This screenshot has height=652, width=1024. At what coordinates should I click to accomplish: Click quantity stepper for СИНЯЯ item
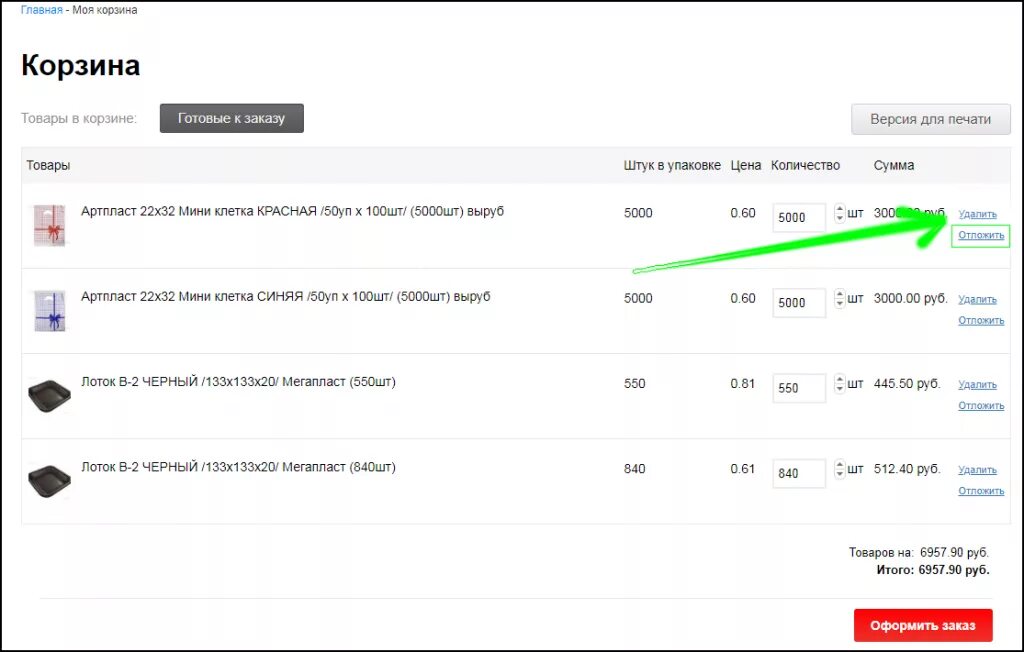[x=839, y=299]
